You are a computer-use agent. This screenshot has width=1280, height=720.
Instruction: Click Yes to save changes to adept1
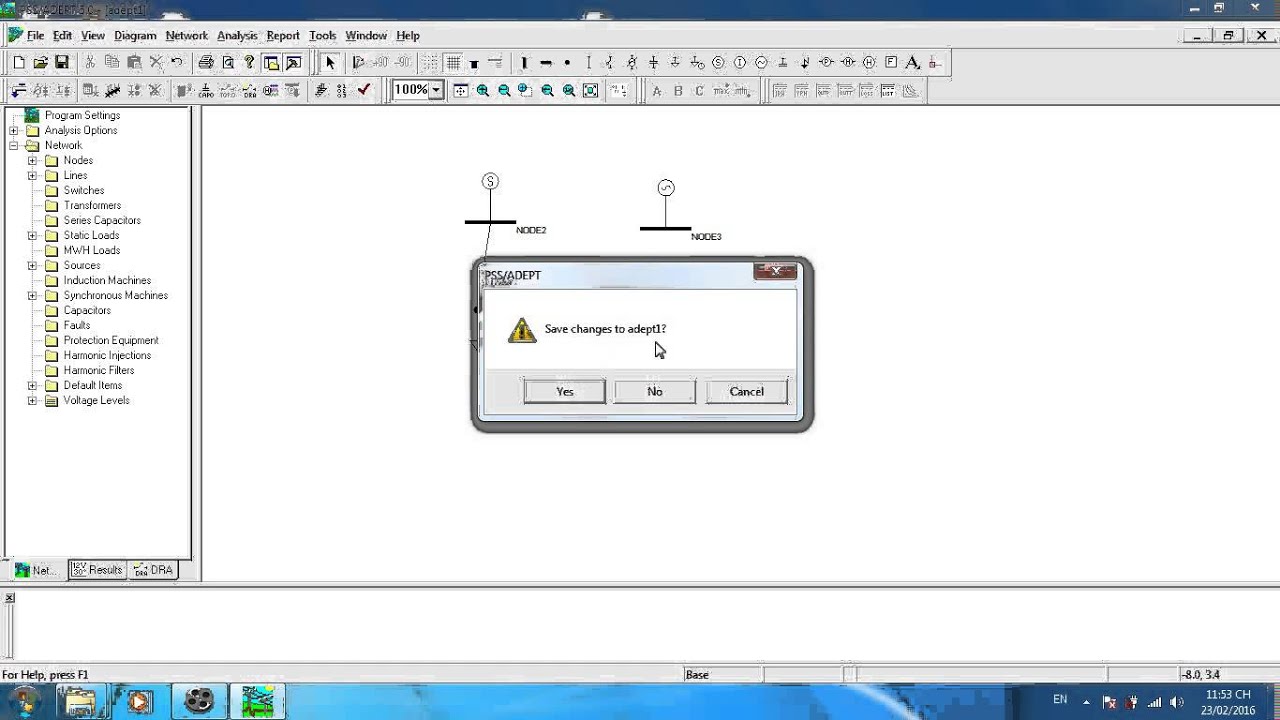(x=564, y=391)
